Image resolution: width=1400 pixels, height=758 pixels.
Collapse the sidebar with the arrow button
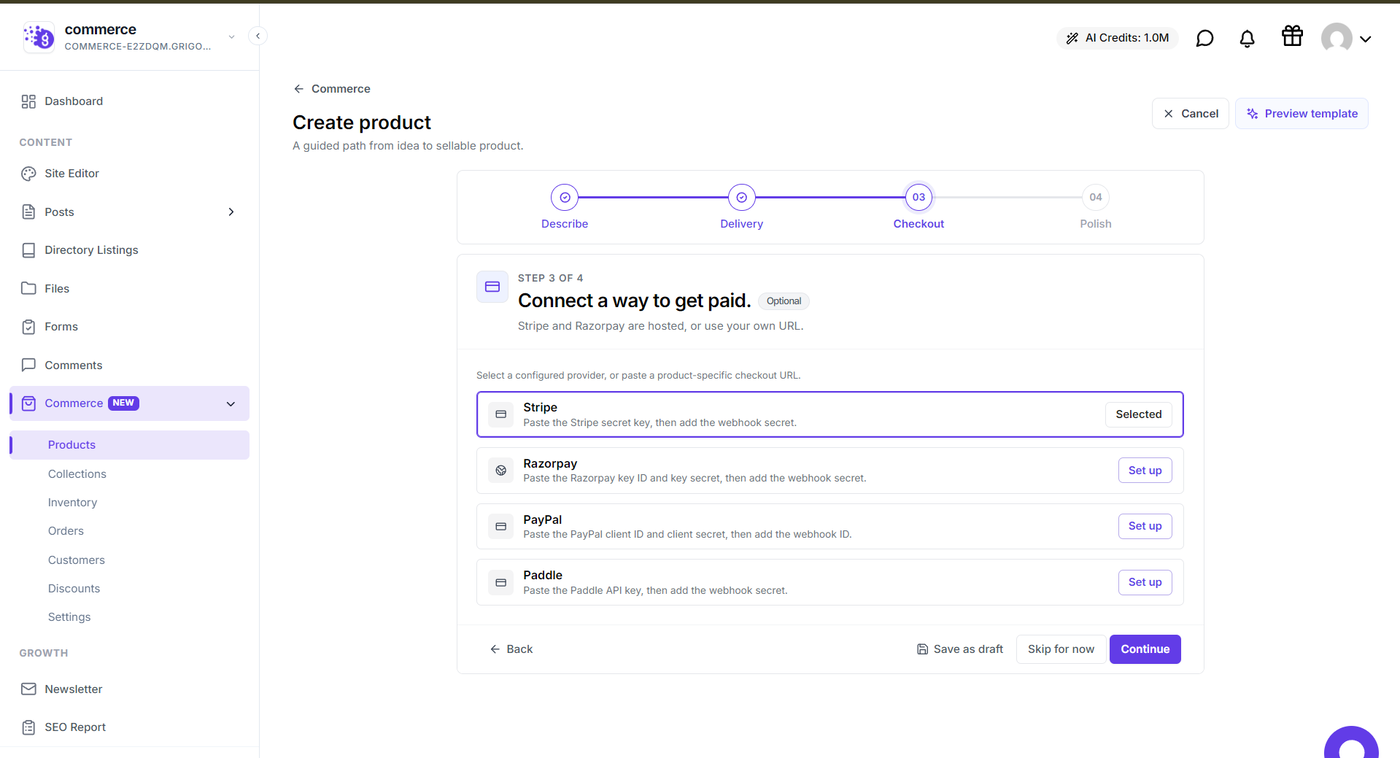click(x=258, y=36)
